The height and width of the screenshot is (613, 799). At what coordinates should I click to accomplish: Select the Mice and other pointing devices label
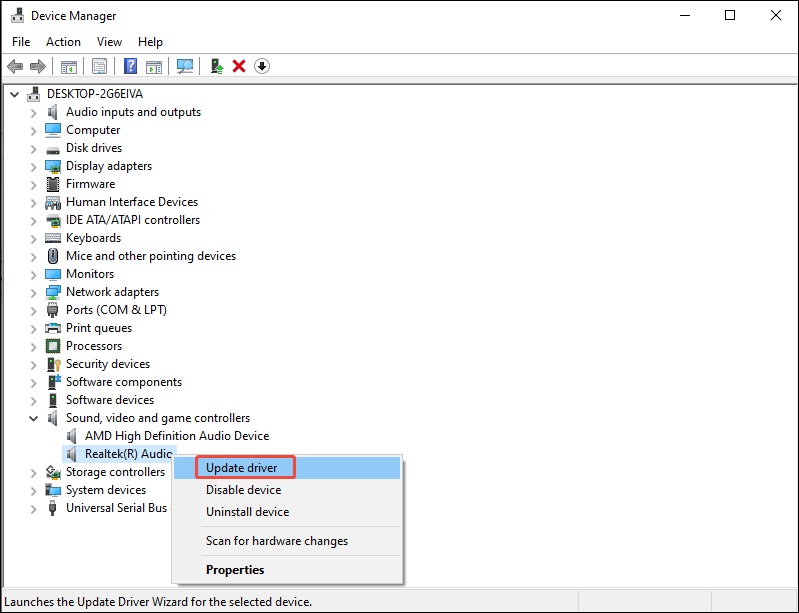(x=151, y=256)
